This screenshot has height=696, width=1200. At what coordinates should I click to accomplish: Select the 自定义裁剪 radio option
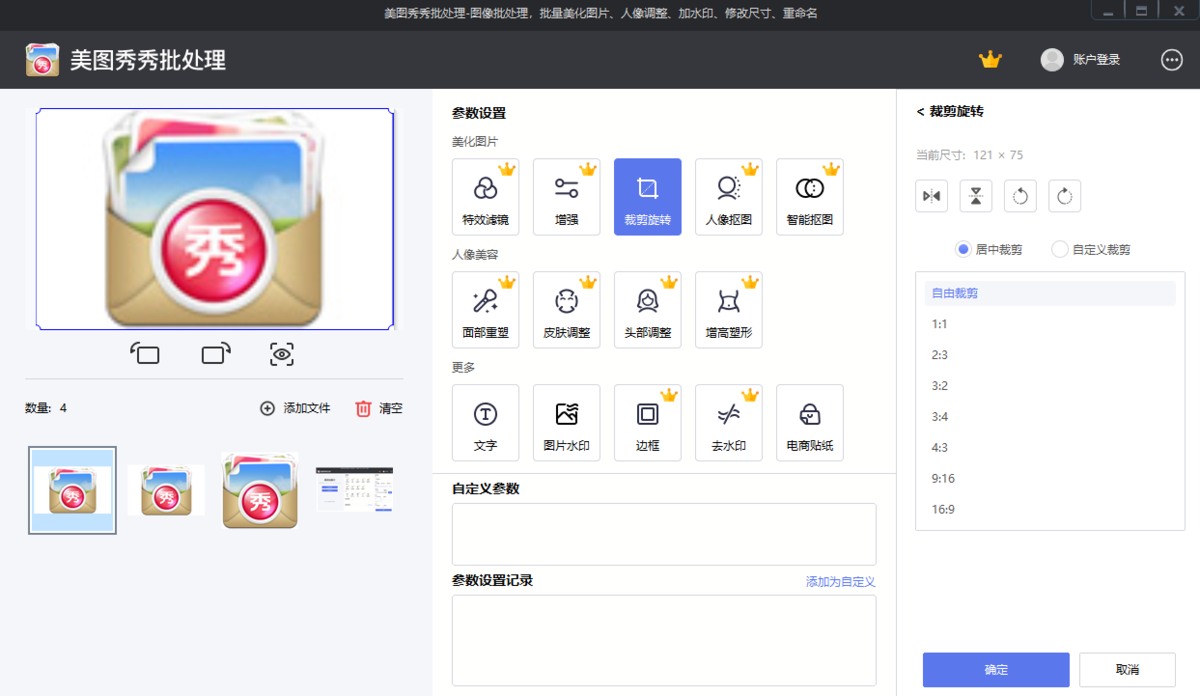1091,249
